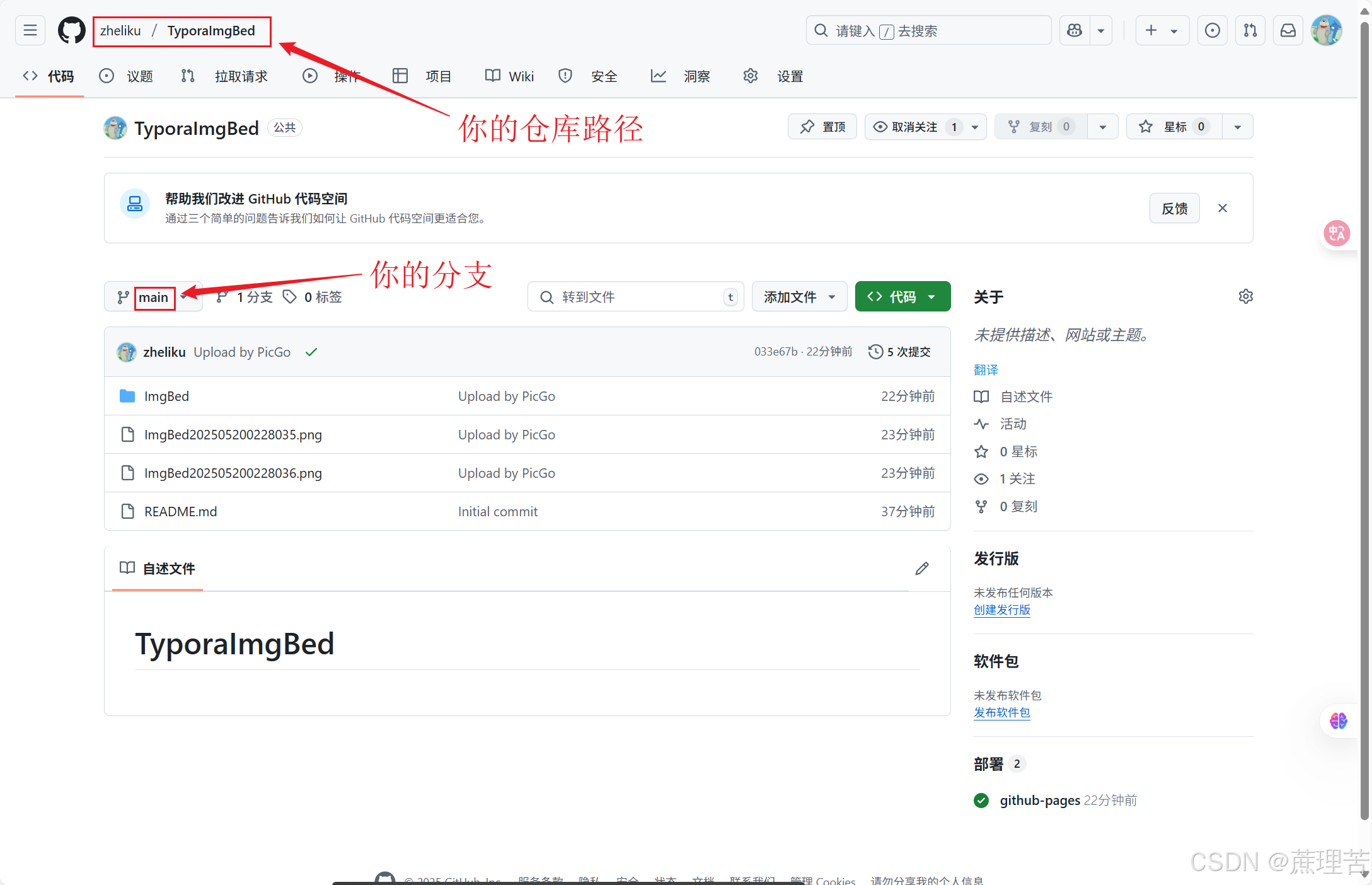The height and width of the screenshot is (885, 1372).
Task: Open the notifications inbox icon
Action: coord(1288,30)
